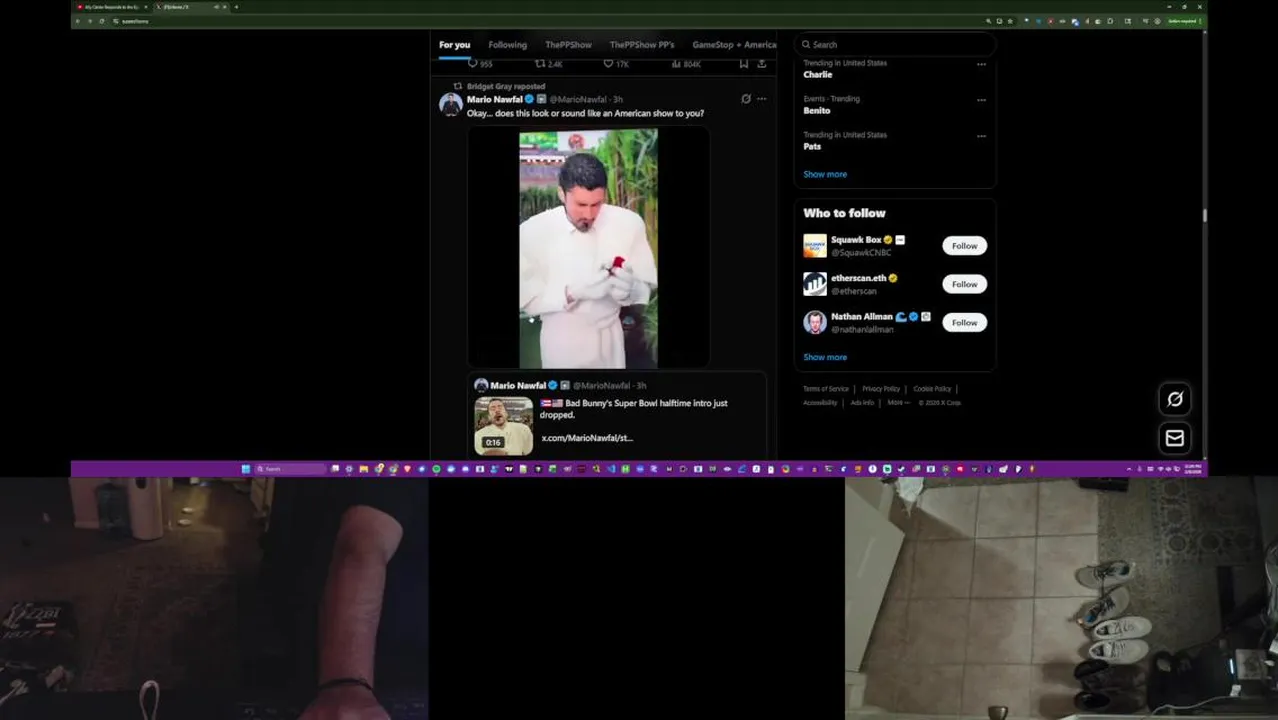Open the floating Messages envelope button
Viewport: 1278px width, 720px height.
click(x=1175, y=438)
